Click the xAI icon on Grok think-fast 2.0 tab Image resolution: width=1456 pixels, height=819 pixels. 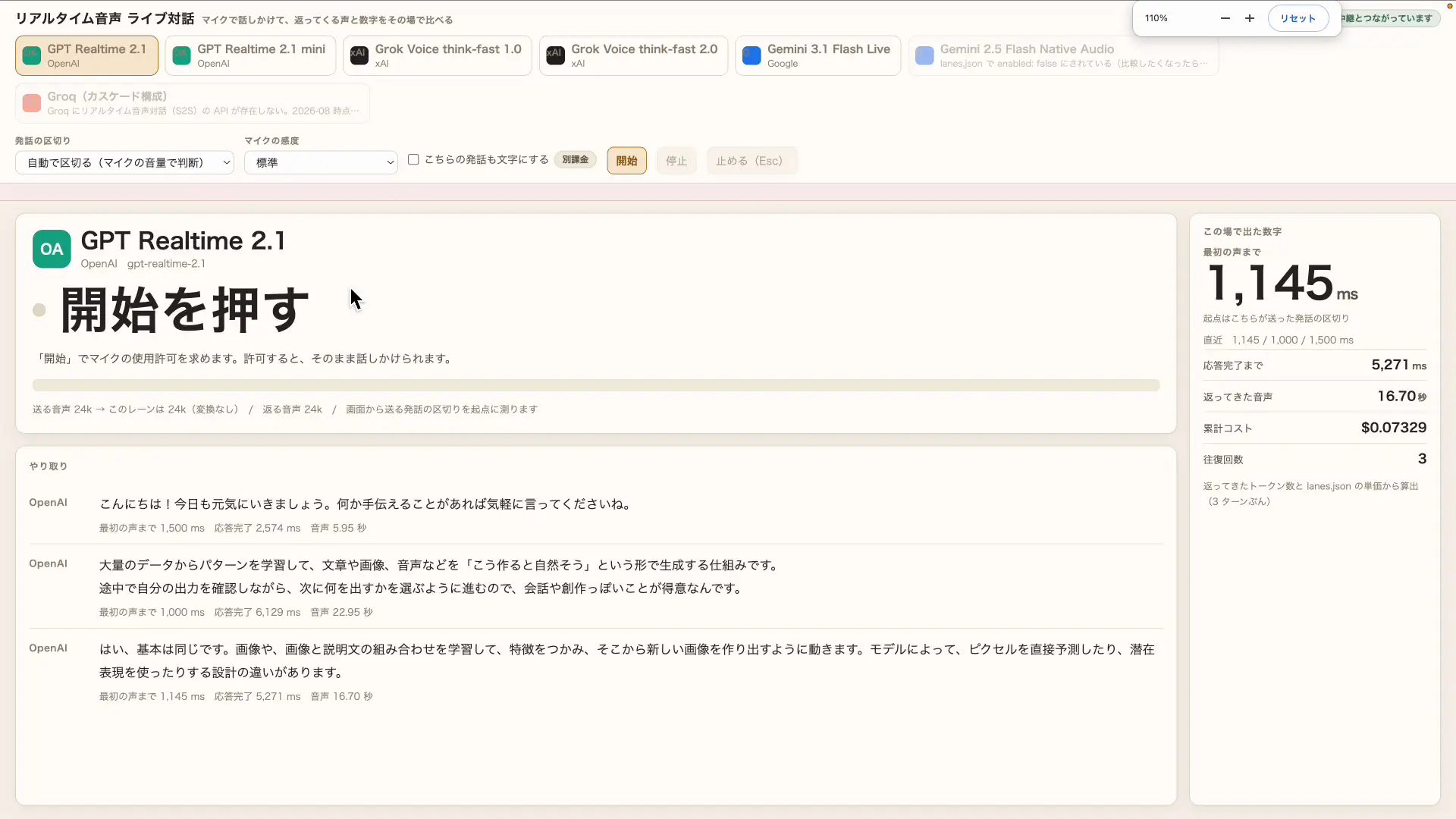click(x=556, y=55)
